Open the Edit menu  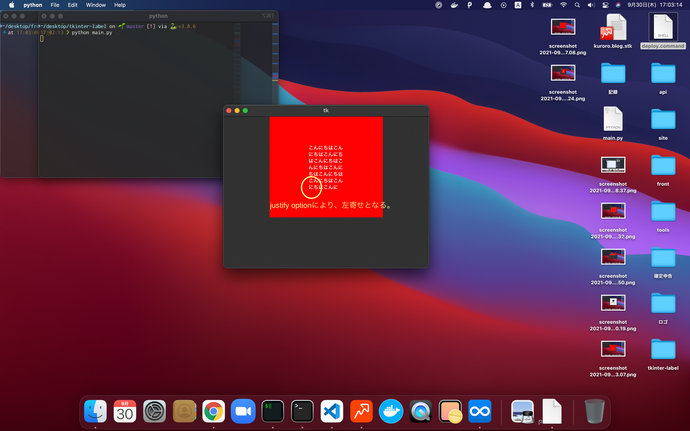pos(73,5)
